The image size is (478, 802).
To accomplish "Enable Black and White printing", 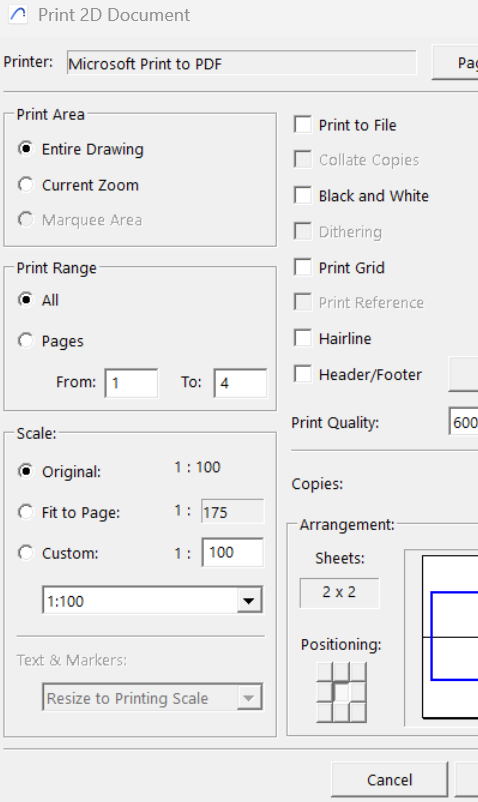I will (303, 195).
